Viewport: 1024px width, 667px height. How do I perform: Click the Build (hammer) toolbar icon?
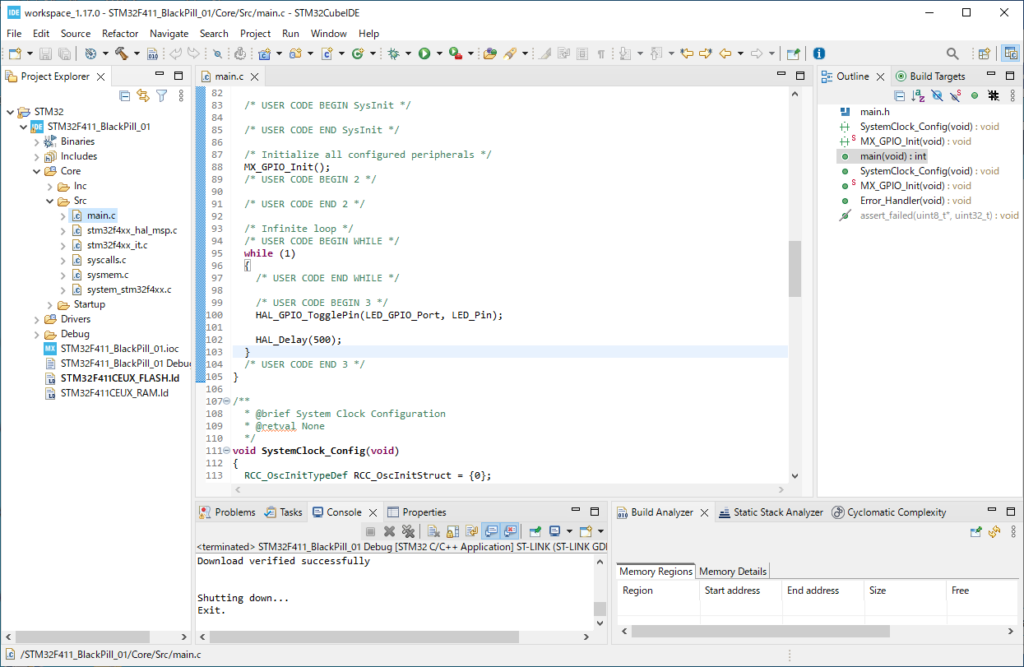tap(121, 54)
